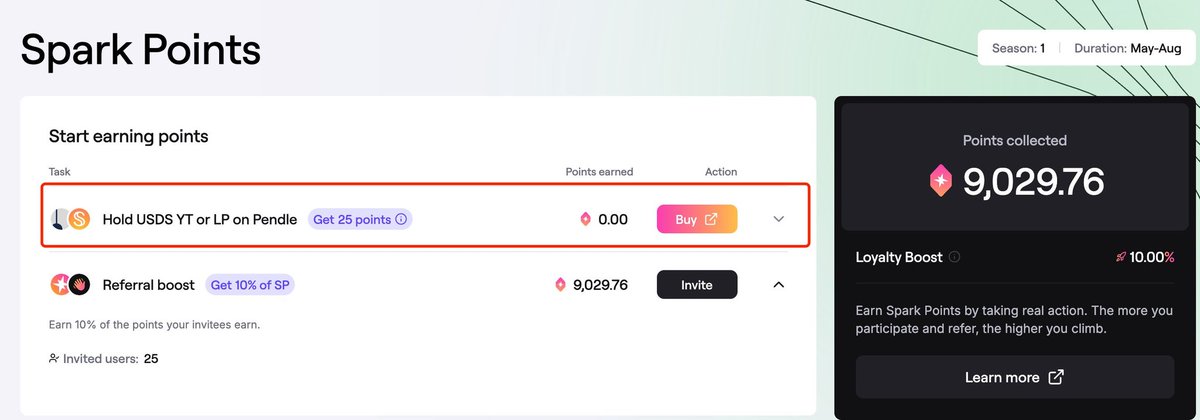Open the Buy link for Pendle task

pyautogui.click(x=697, y=219)
